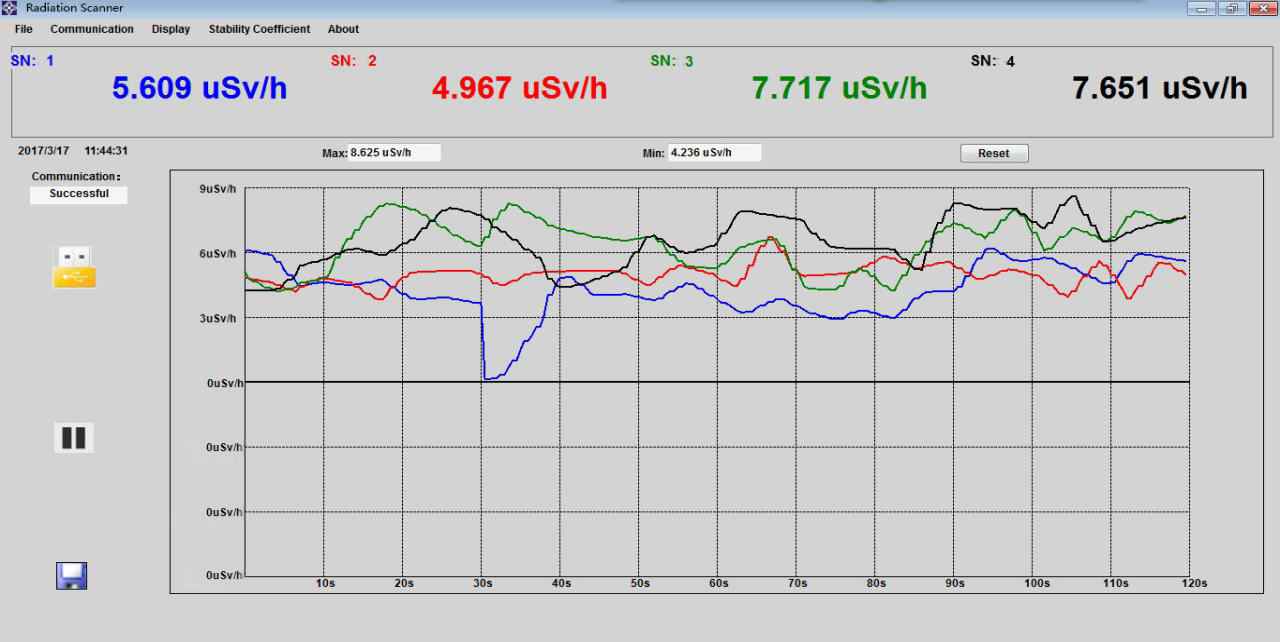Open the Display menu
The image size is (1280, 642).
point(171,29)
